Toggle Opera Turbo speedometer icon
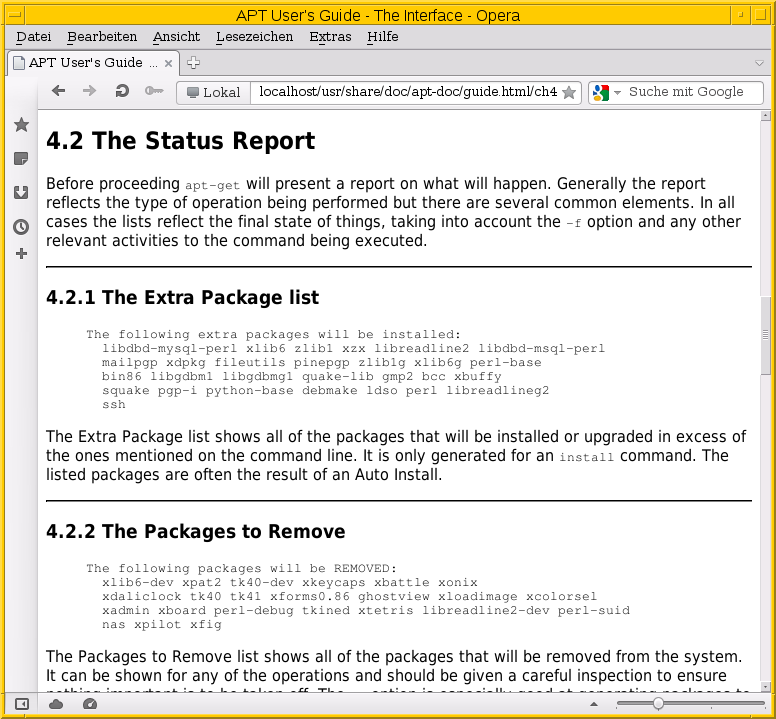The width and height of the screenshot is (776, 719). pos(90,704)
